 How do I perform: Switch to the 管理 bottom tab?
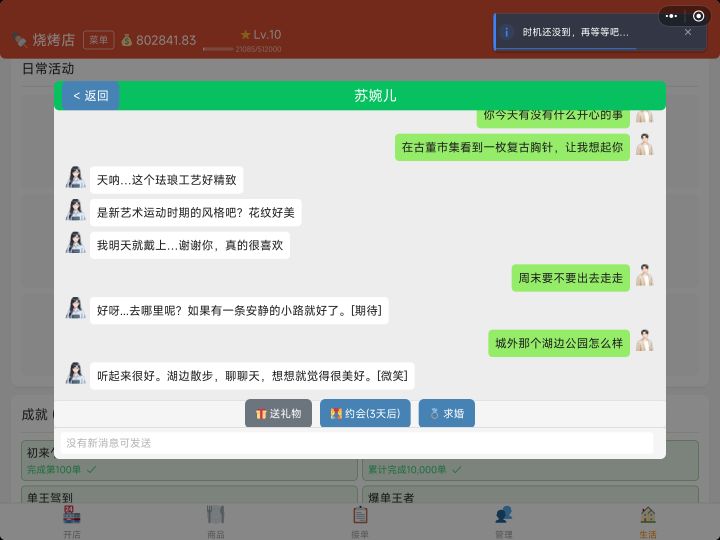[x=504, y=522]
